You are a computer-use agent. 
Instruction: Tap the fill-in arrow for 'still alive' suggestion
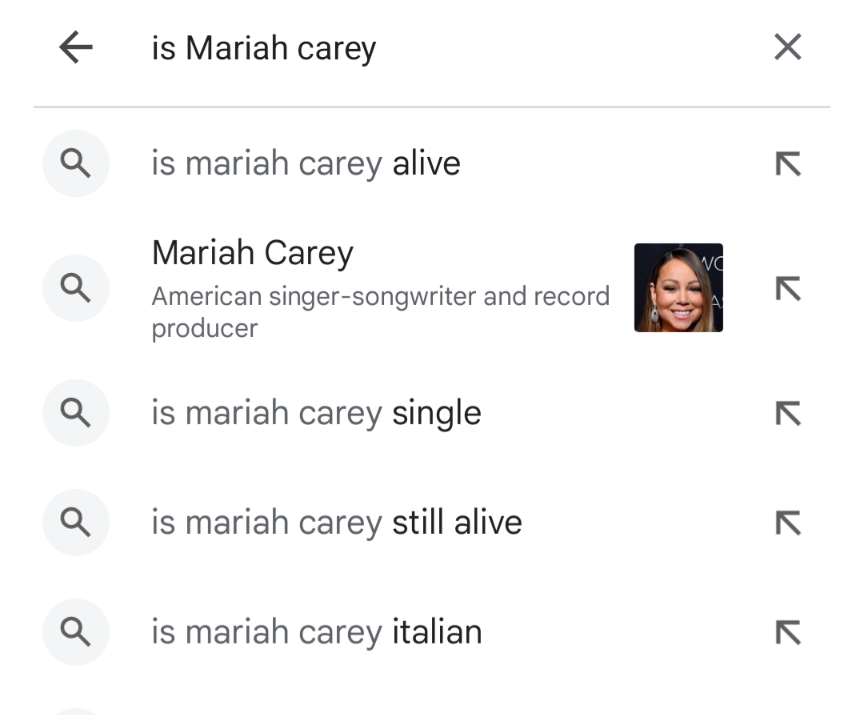(x=788, y=522)
